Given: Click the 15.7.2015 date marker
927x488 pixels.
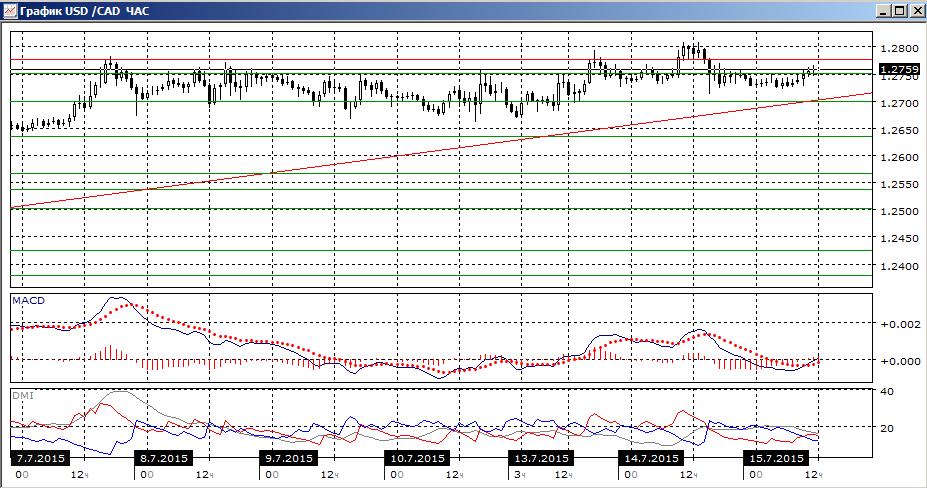Looking at the screenshot, I should point(776,458).
